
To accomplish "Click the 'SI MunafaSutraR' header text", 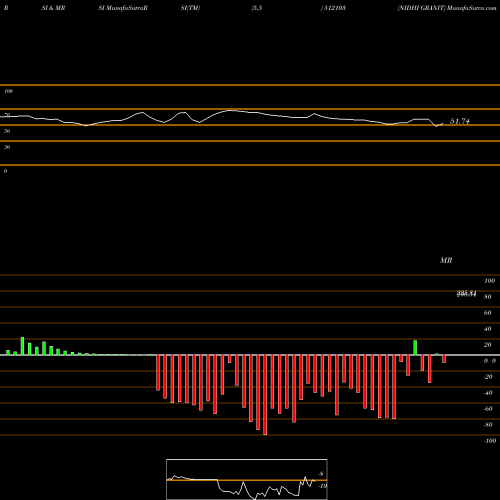I will point(123,8).
